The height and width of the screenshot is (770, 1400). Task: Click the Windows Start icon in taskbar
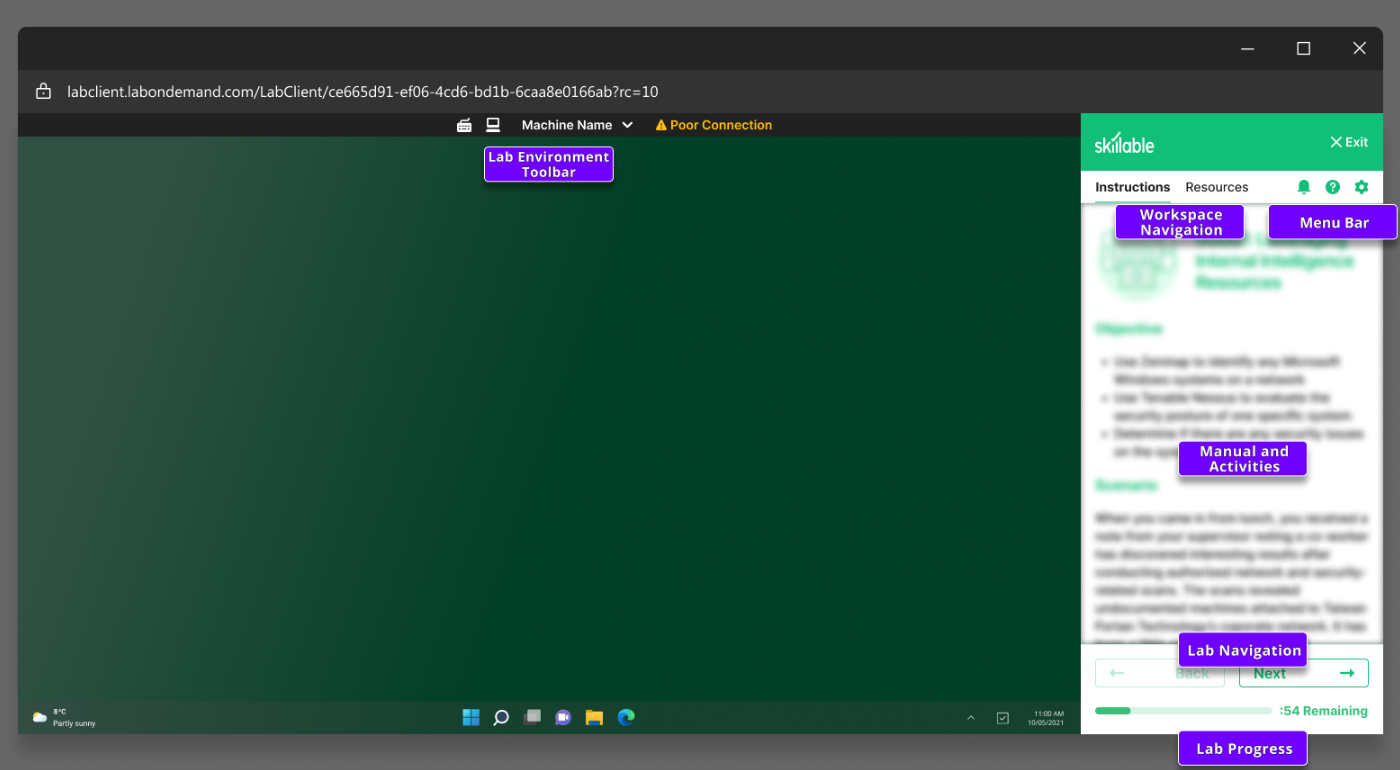click(x=471, y=717)
